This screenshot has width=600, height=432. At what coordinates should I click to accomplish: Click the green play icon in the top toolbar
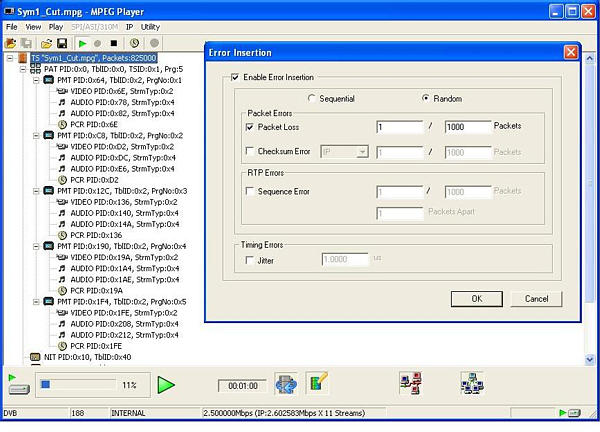click(81, 43)
